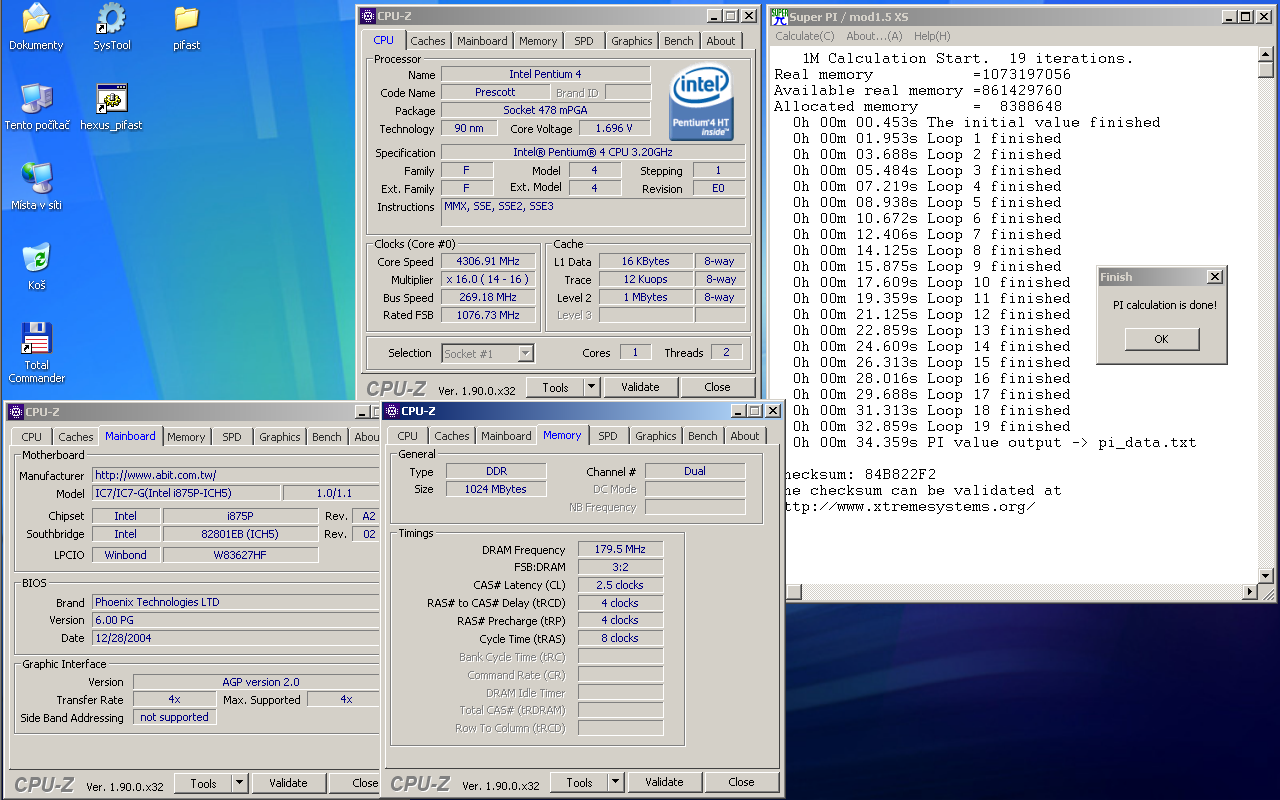Click Super PI vertical scrollbar up arrow
Screen dimensions: 1280x800
coord(1266,55)
